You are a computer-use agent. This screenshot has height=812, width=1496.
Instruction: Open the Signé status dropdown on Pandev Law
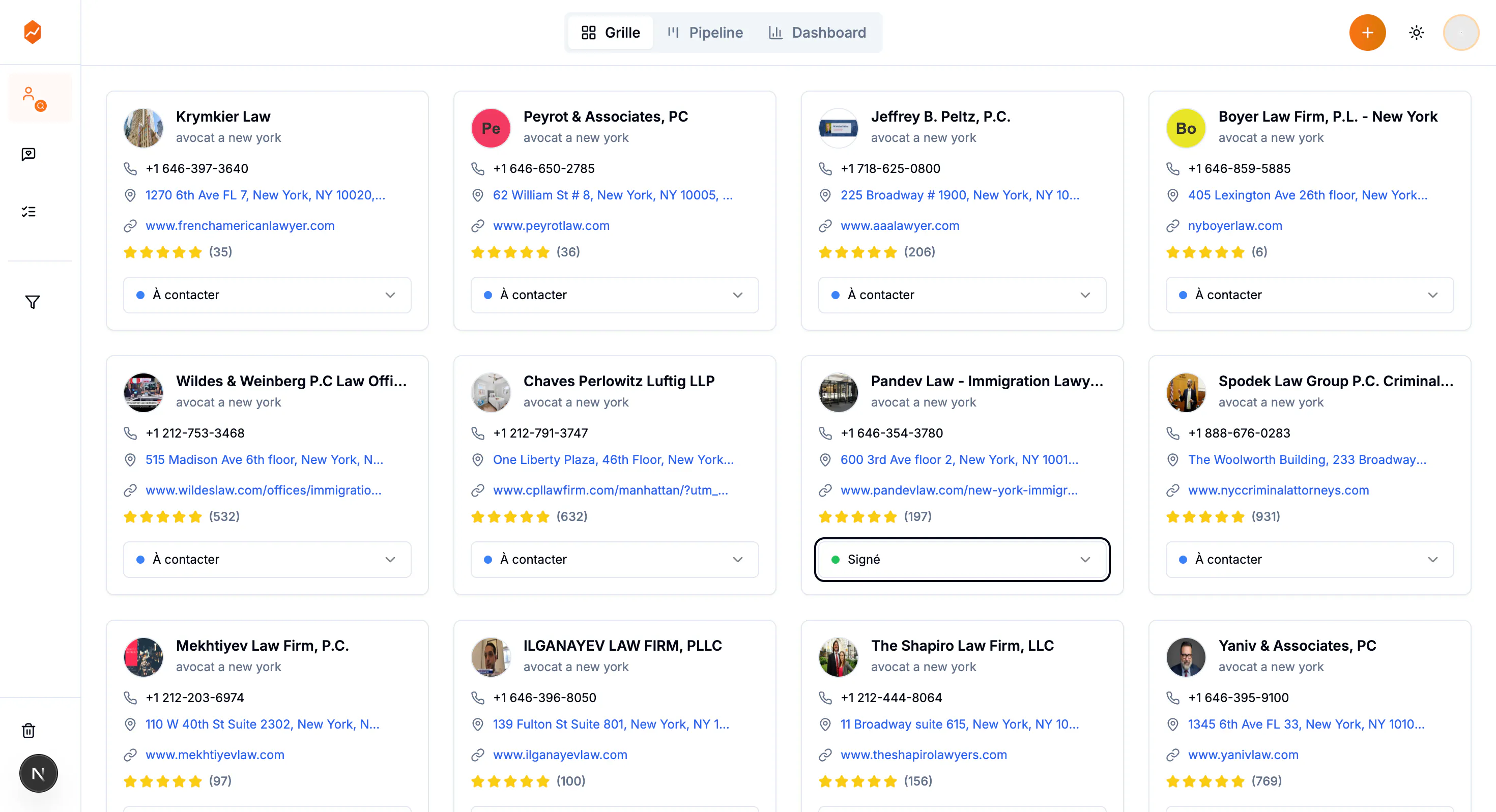click(x=962, y=559)
